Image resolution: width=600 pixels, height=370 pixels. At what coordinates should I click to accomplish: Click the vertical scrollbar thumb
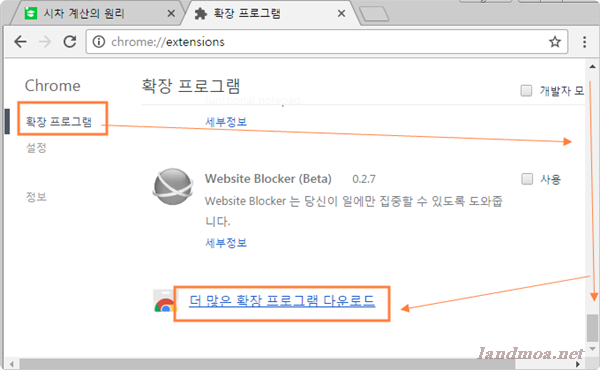pyautogui.click(x=592, y=327)
